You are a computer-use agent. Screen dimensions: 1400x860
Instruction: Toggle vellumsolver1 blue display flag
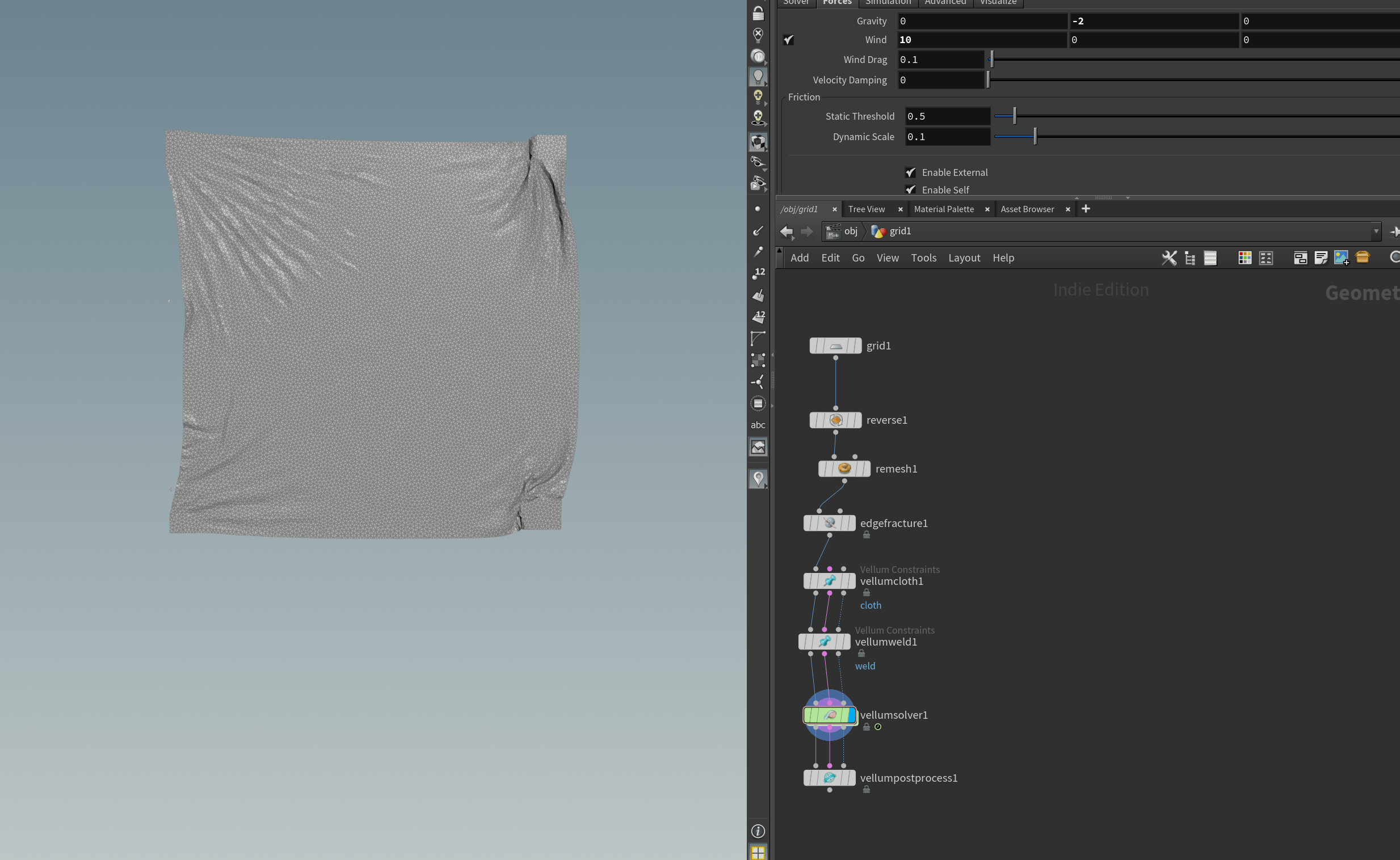(851, 715)
